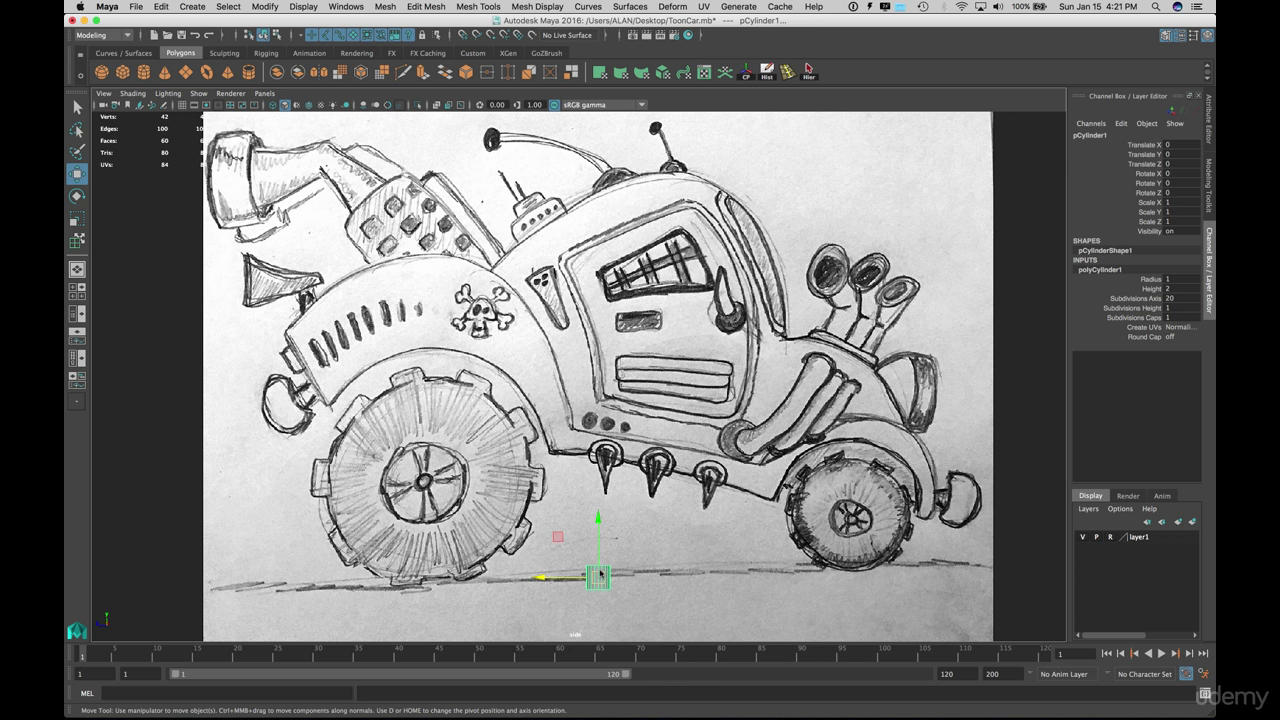1280x720 pixels.
Task: Create a polygon pipe from the shelf
Action: 249,72
